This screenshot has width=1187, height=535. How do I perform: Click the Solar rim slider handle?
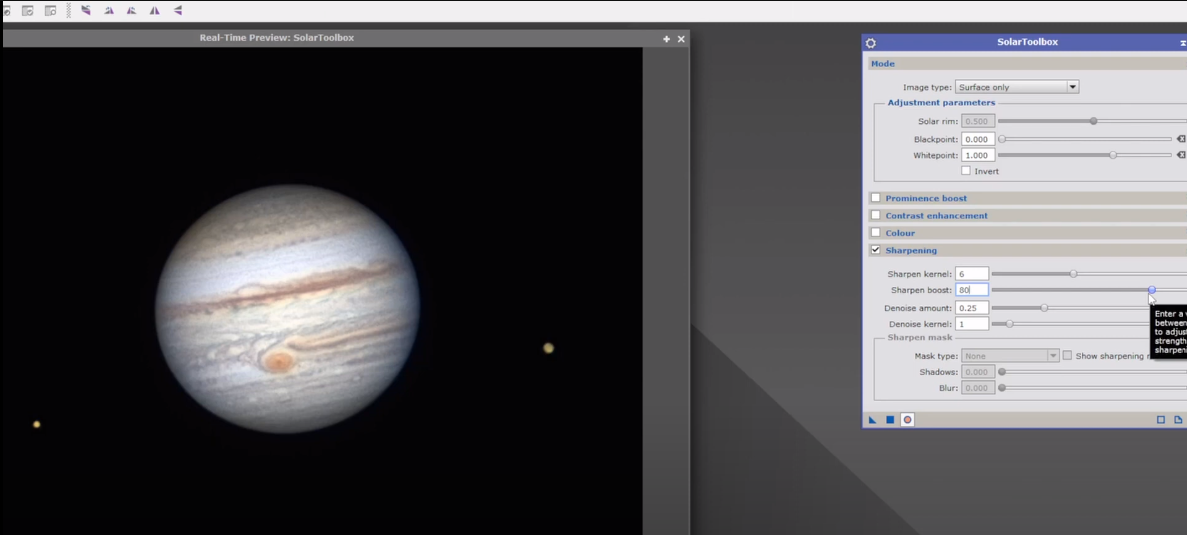pos(1093,121)
